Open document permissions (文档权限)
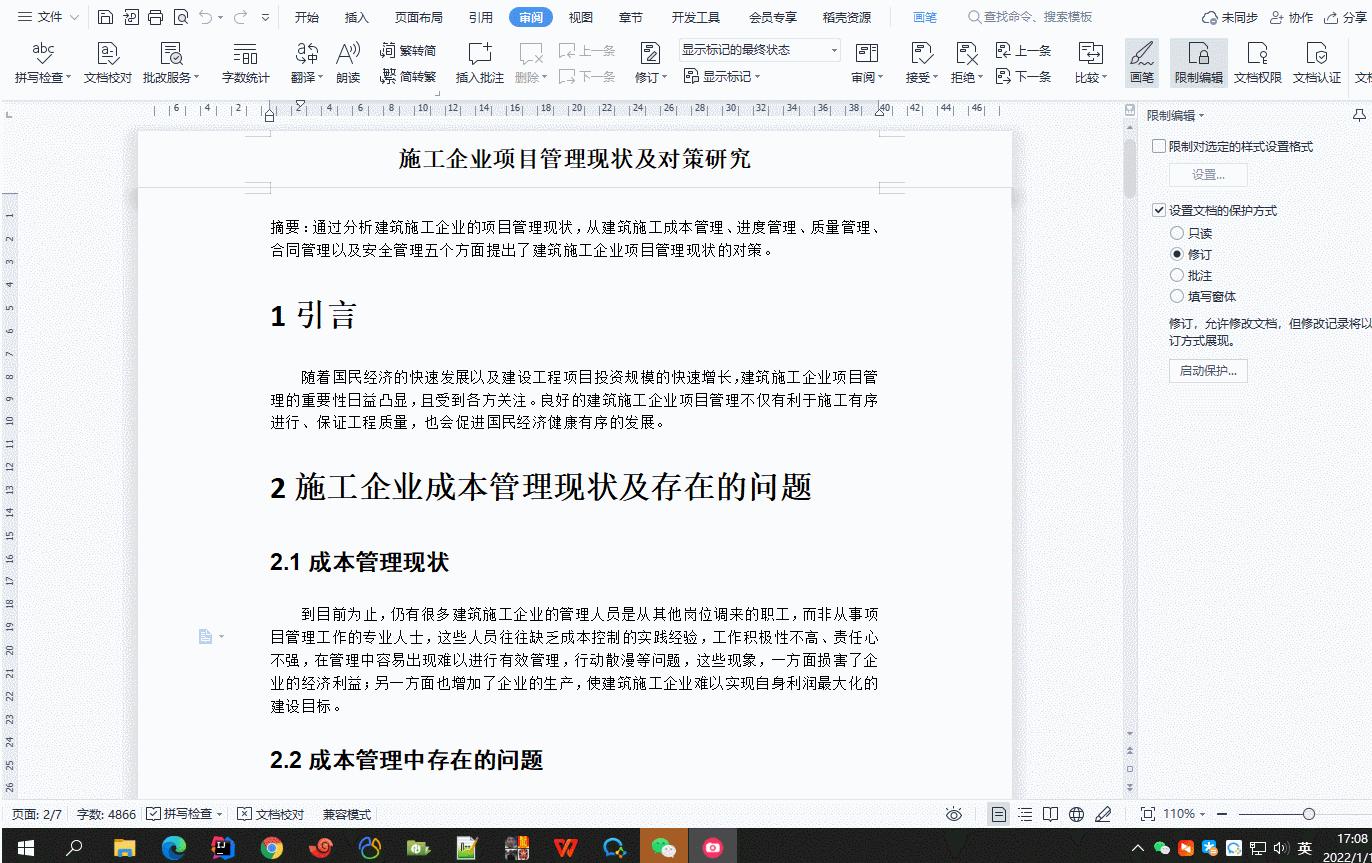The height and width of the screenshot is (863, 1372). pyautogui.click(x=1258, y=60)
